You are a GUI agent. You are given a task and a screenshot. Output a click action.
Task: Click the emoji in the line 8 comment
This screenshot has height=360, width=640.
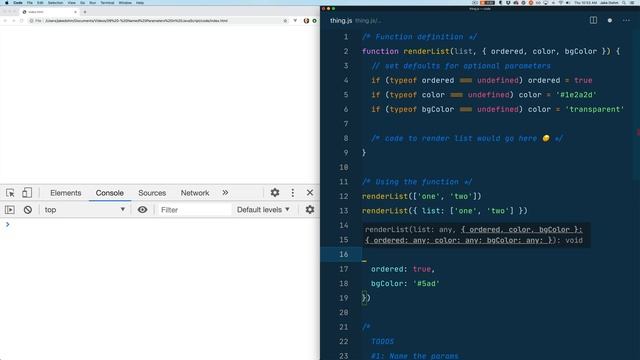click(546, 138)
